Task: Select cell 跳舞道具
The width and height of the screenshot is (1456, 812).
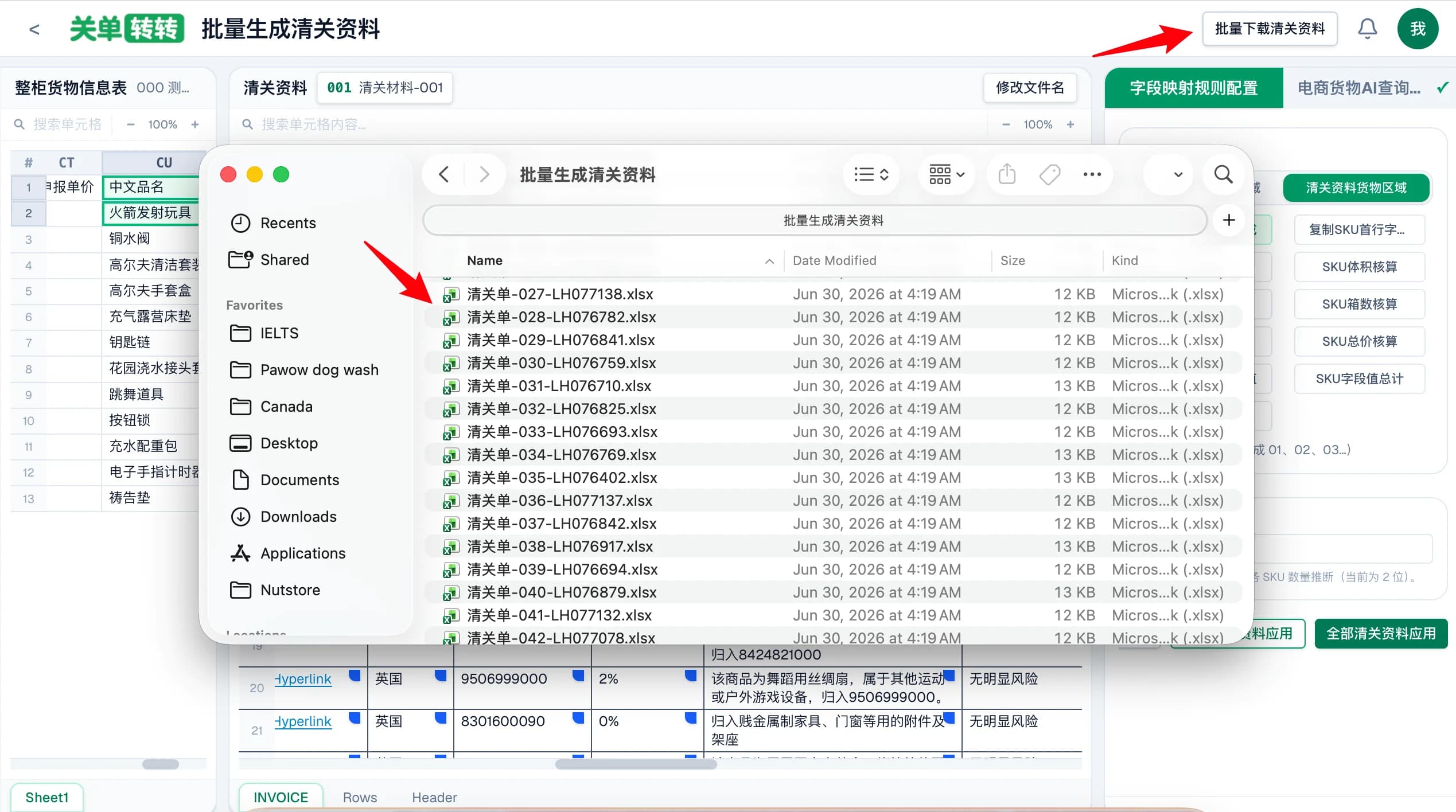Action: click(x=151, y=395)
